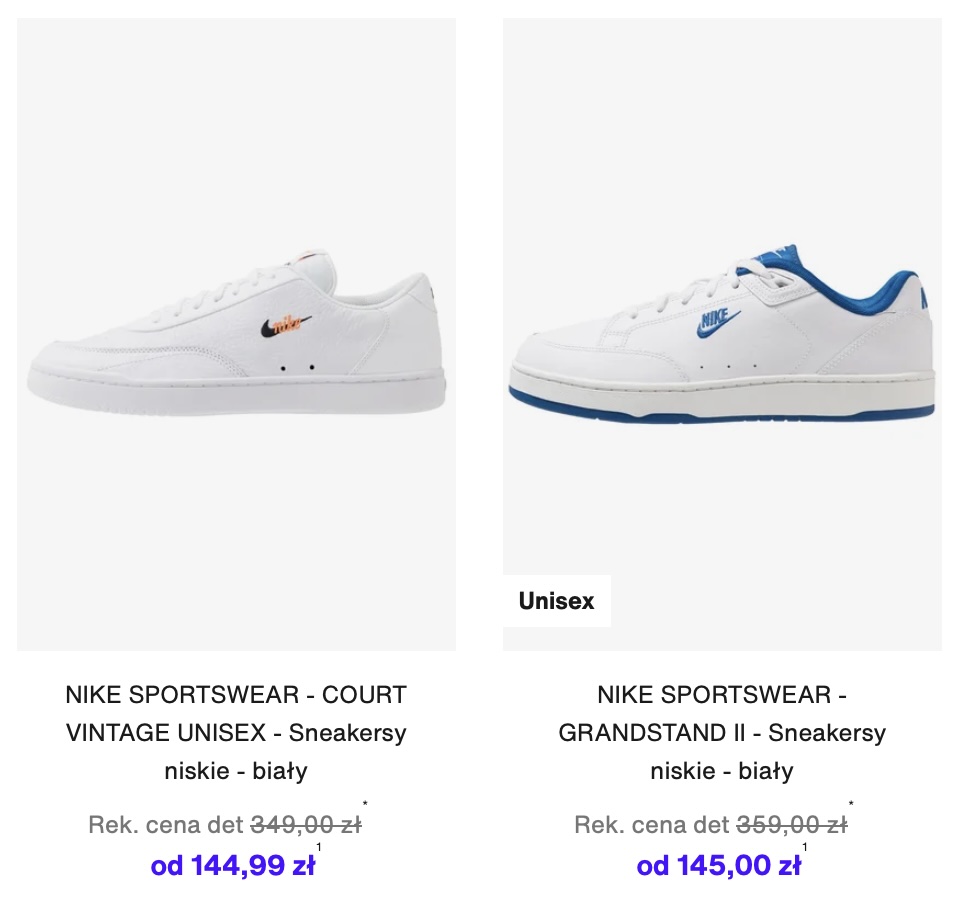Open the blue-soled Grandstand II shoe image
The image size is (964, 904).
722,334
